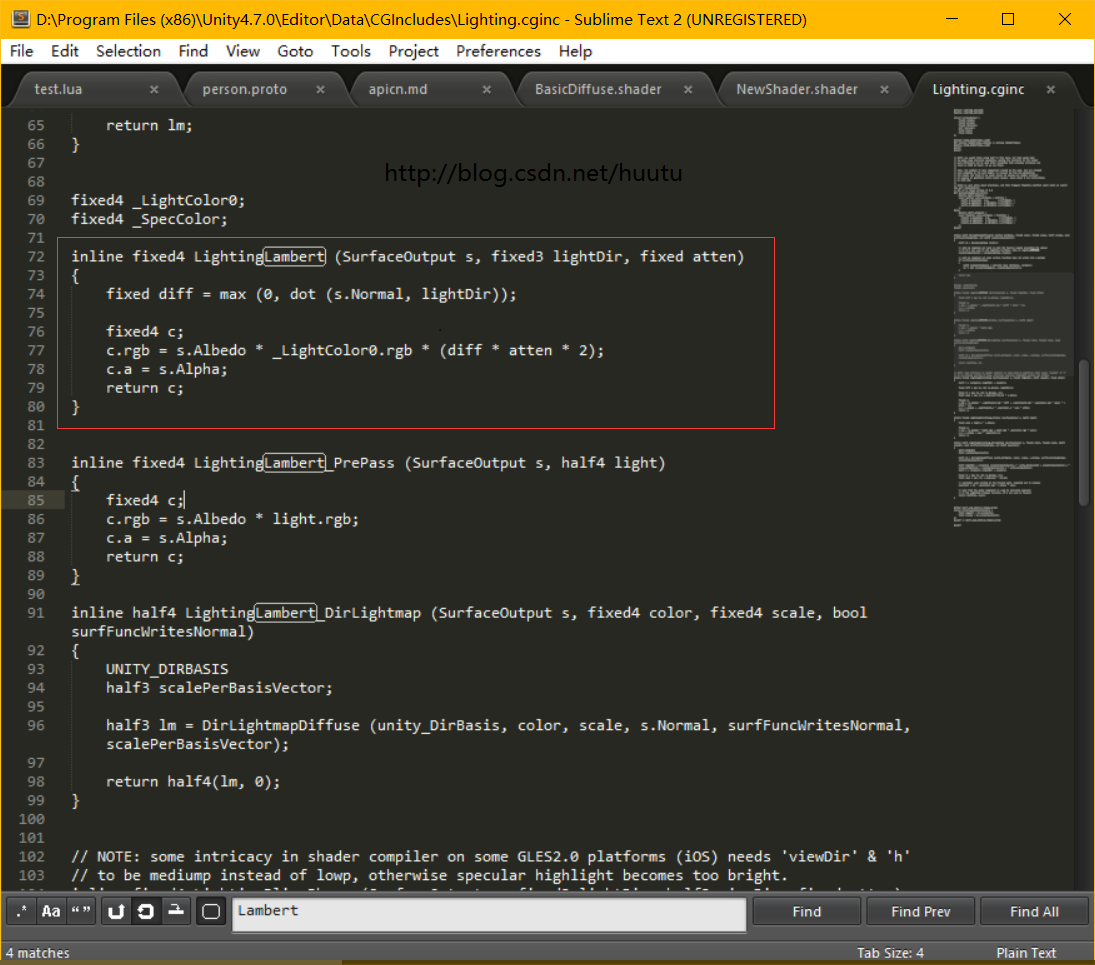The height and width of the screenshot is (965, 1095).
Task: Open the Tab Size: 4 selector
Action: [x=890, y=953]
